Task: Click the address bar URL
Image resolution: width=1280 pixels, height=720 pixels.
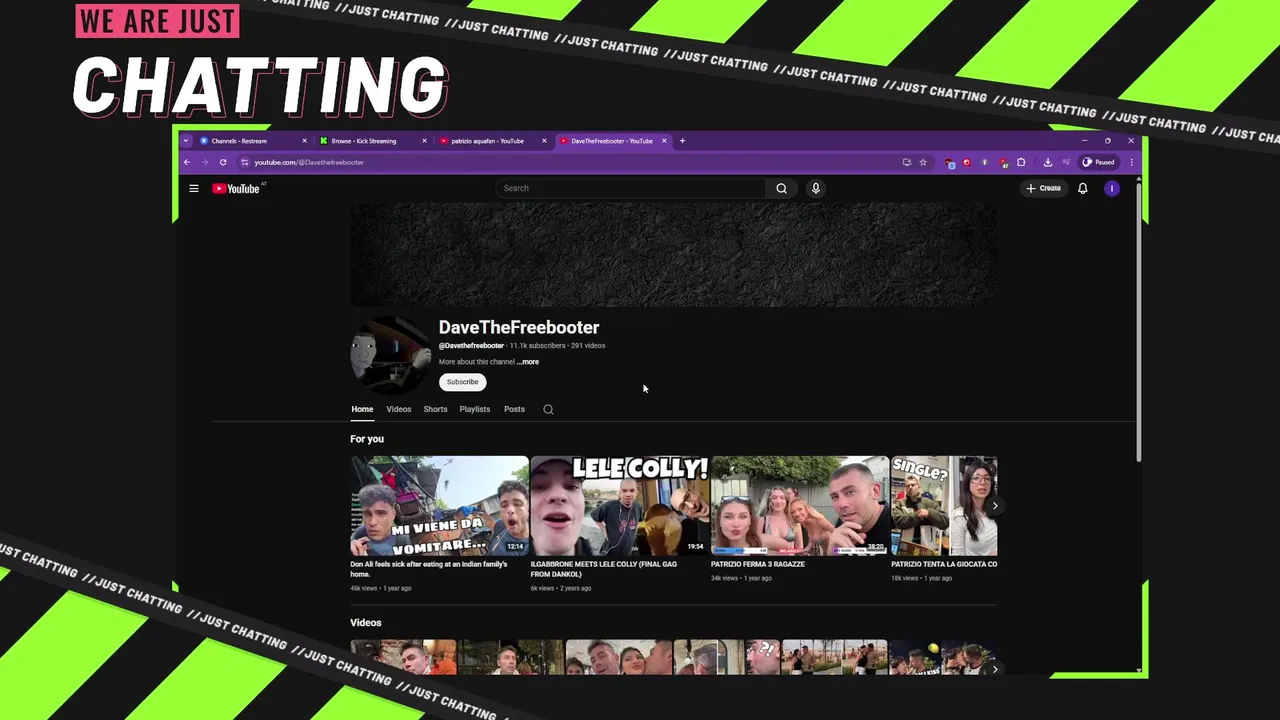Action: [309, 162]
